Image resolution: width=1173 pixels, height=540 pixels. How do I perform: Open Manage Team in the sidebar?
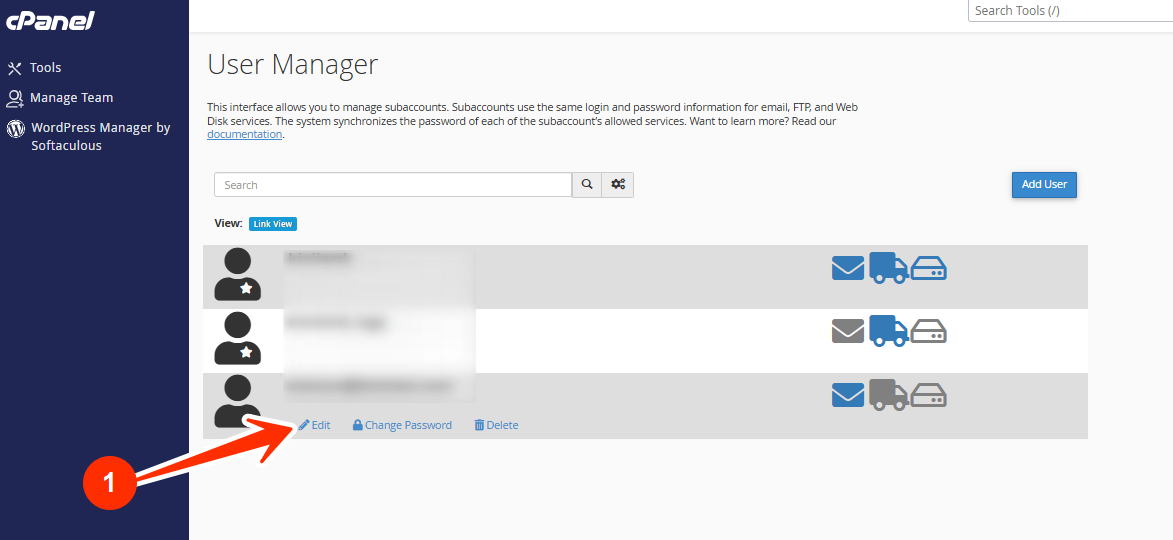72,97
